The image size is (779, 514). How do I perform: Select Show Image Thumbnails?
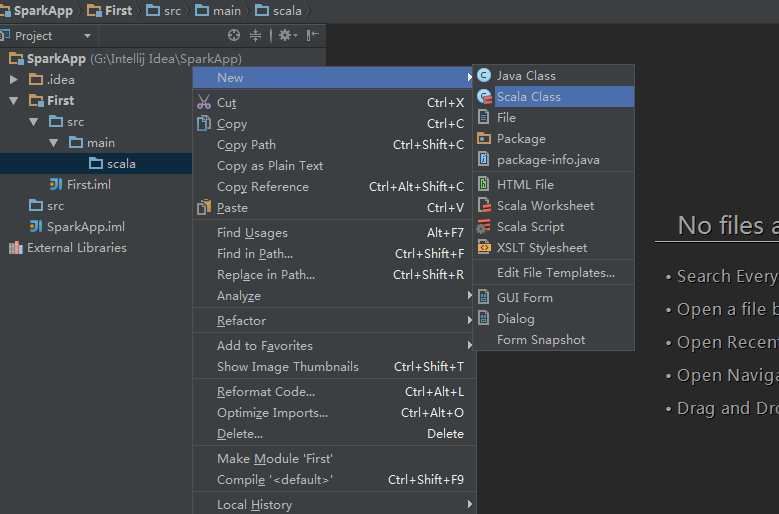click(x=334, y=367)
